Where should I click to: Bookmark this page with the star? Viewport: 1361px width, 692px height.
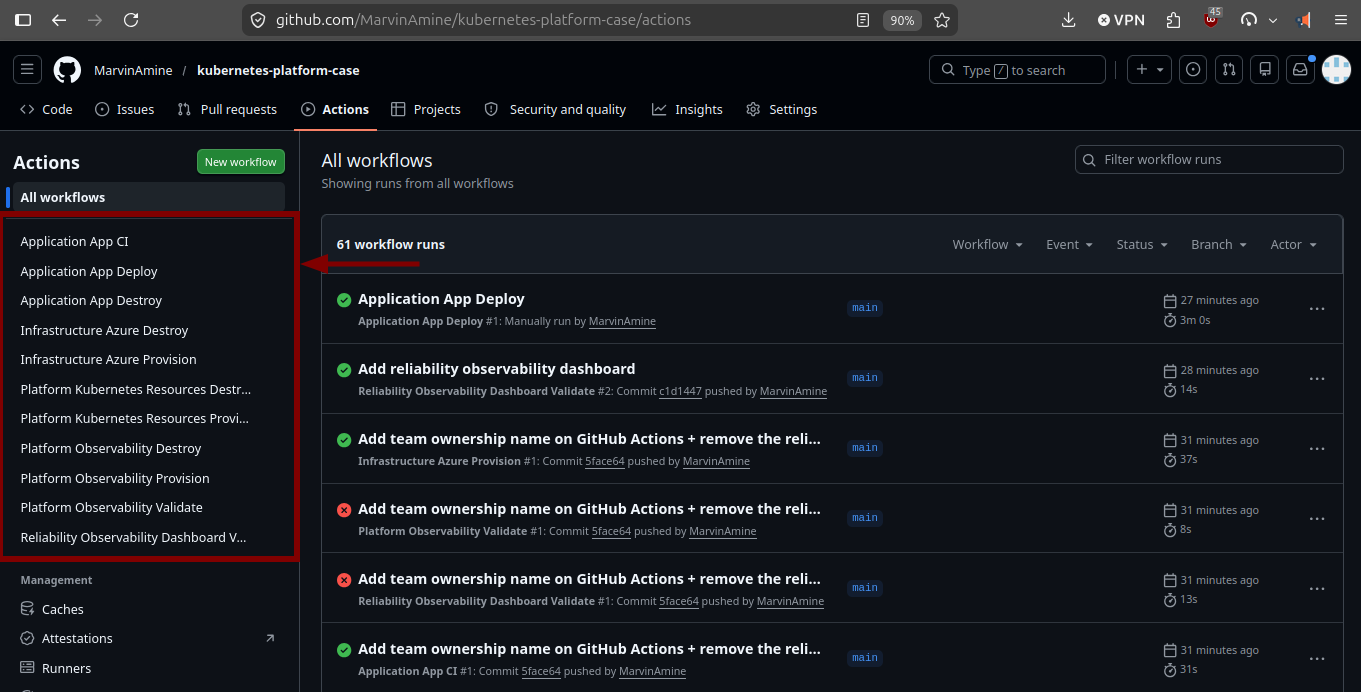coord(941,20)
